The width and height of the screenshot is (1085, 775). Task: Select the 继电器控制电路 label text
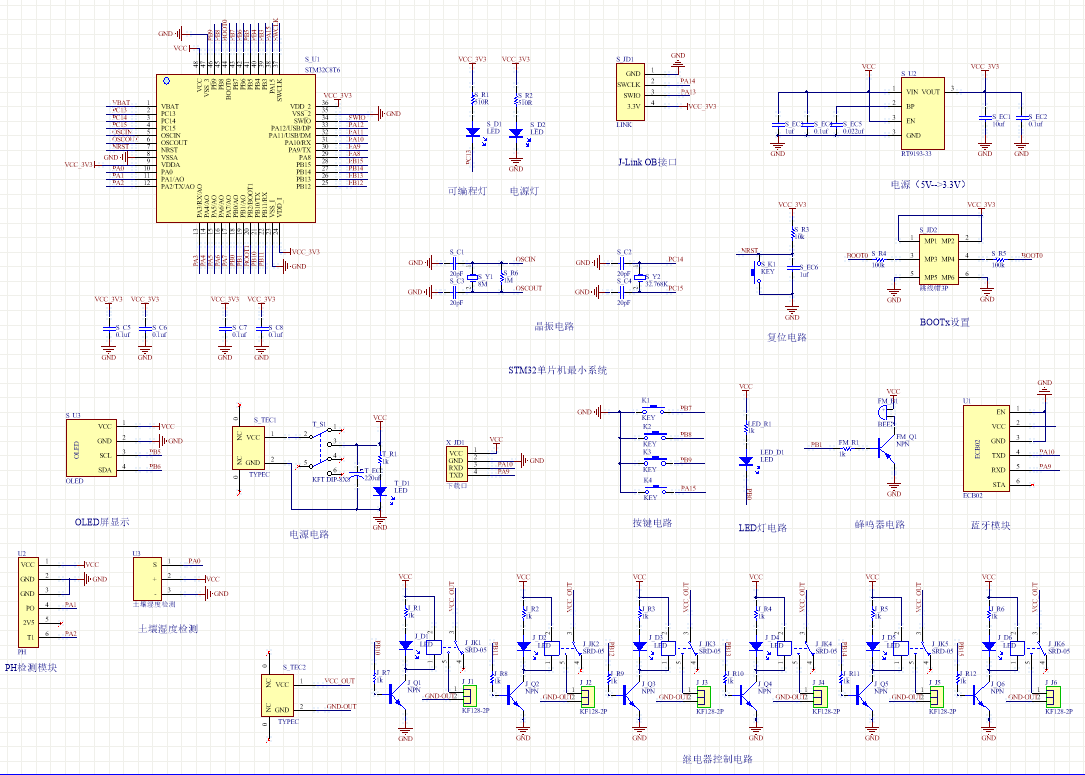click(x=716, y=760)
